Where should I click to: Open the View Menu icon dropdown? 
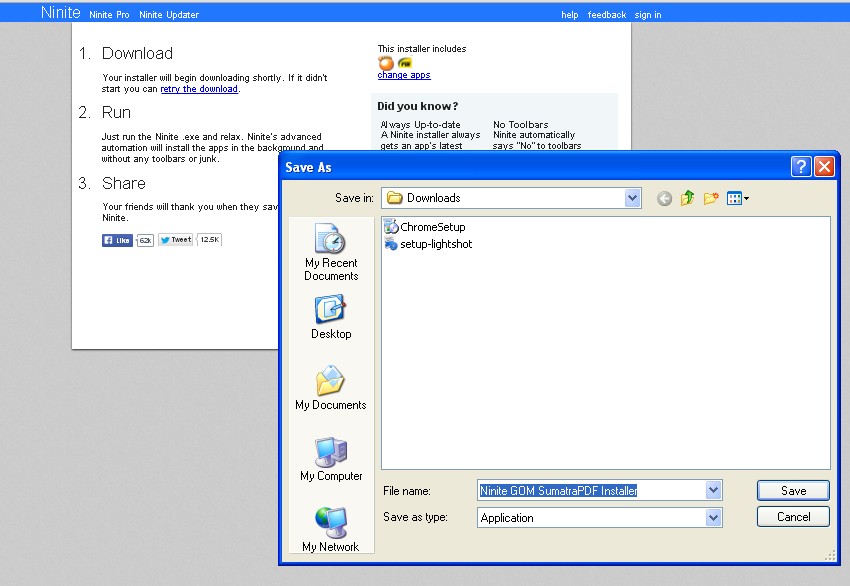[738, 199]
